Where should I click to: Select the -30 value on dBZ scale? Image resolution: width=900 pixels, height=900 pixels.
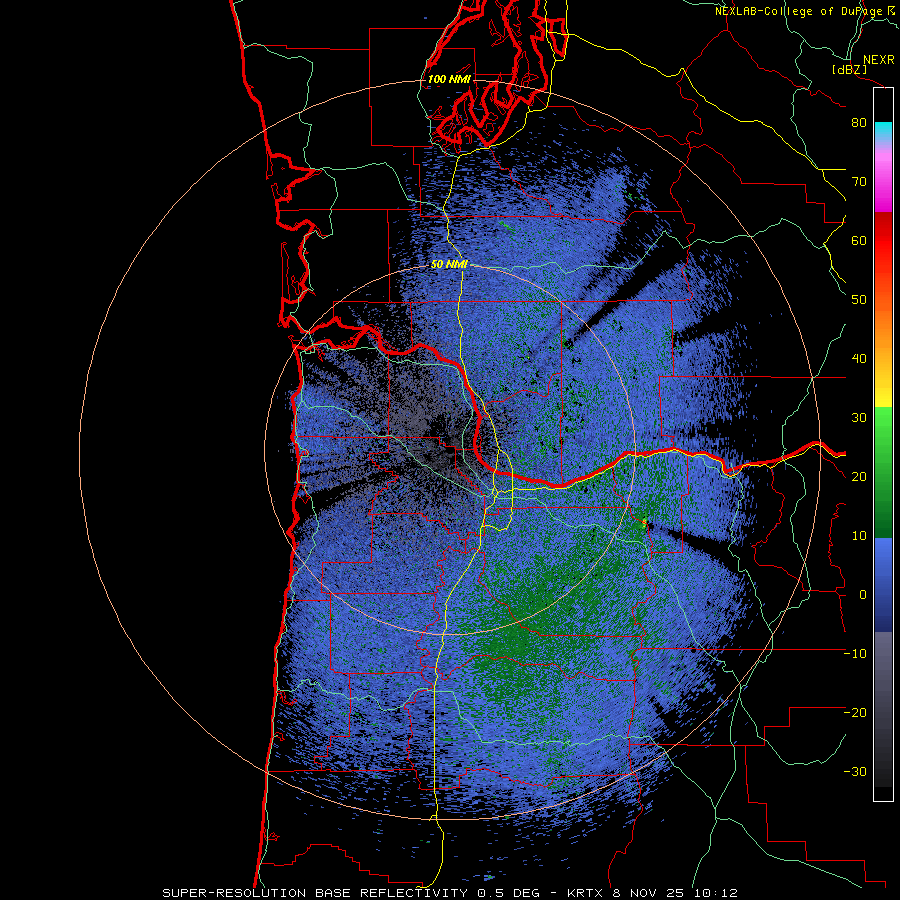[855, 772]
